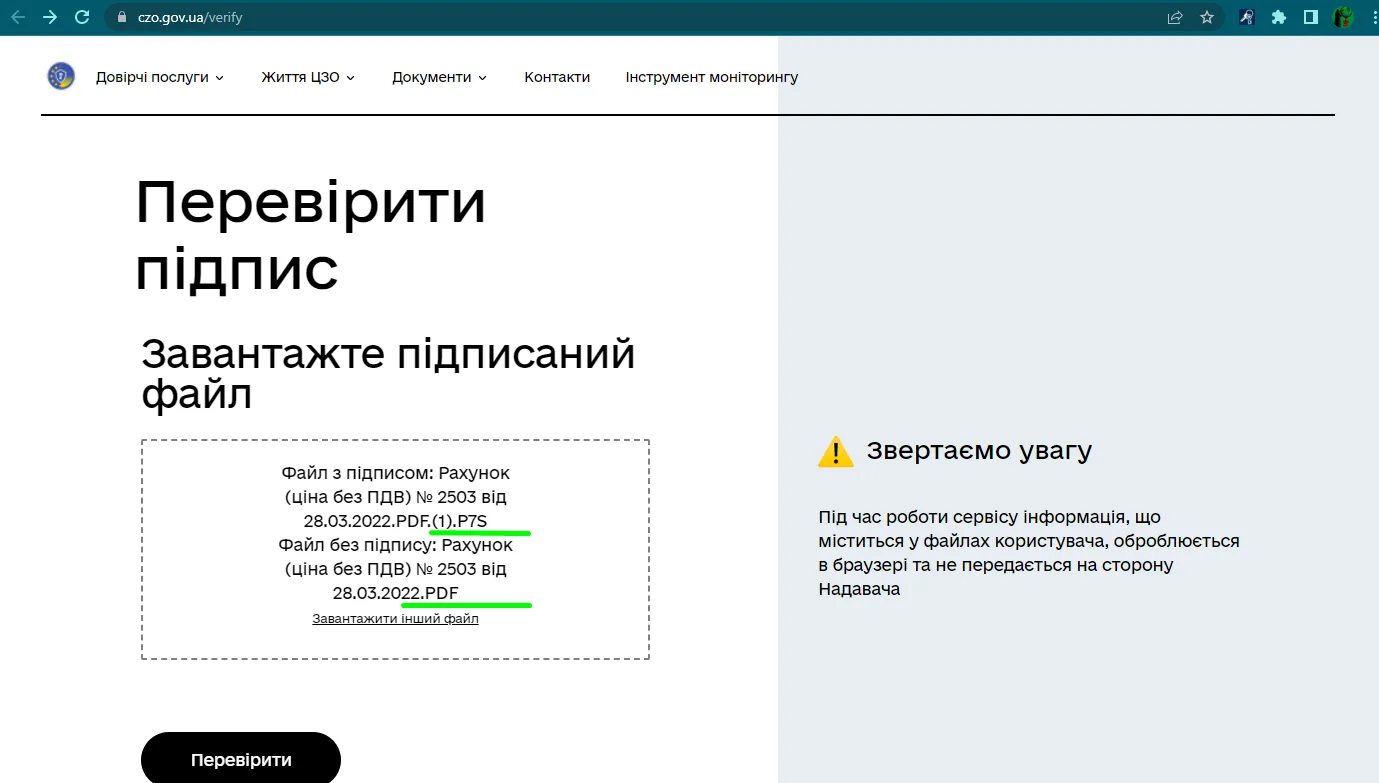
Task: Expand the Життя ЦЗО menu
Action: click(308, 77)
